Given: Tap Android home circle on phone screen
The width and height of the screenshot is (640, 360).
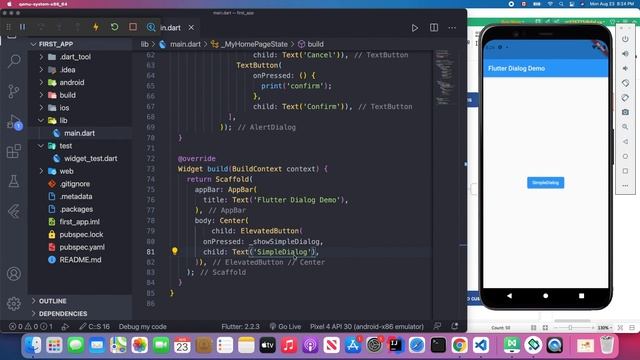Looking at the screenshot, I should (x=545, y=296).
